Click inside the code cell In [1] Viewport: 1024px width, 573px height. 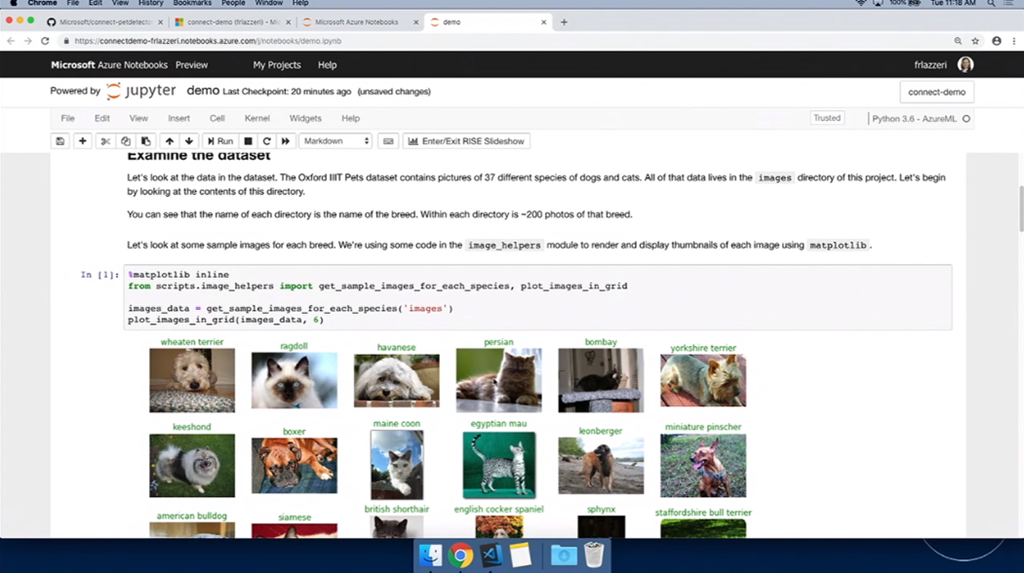(537, 297)
